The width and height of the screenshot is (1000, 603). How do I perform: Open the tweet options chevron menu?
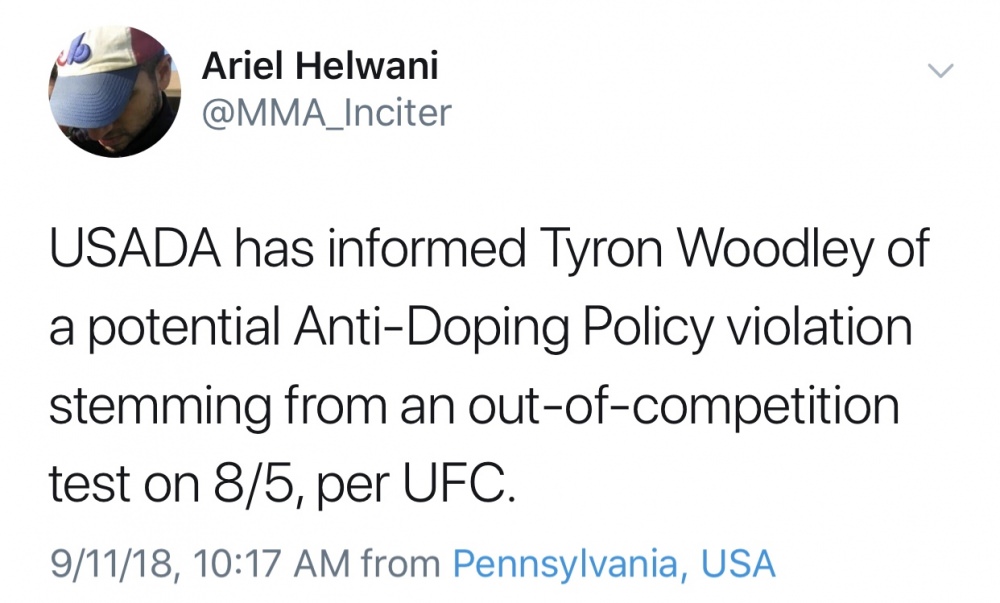click(x=940, y=70)
